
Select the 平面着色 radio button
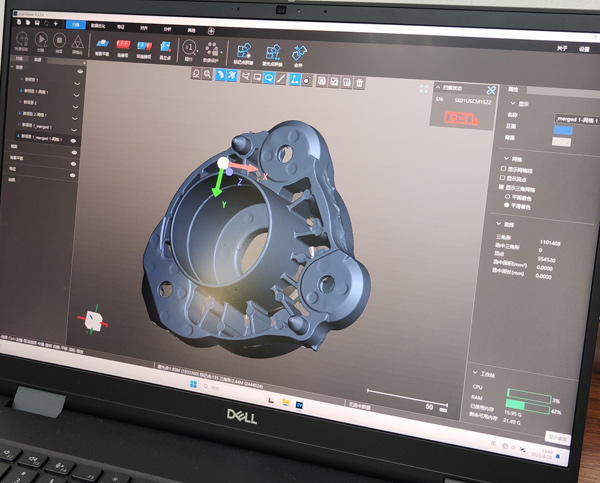click(505, 196)
